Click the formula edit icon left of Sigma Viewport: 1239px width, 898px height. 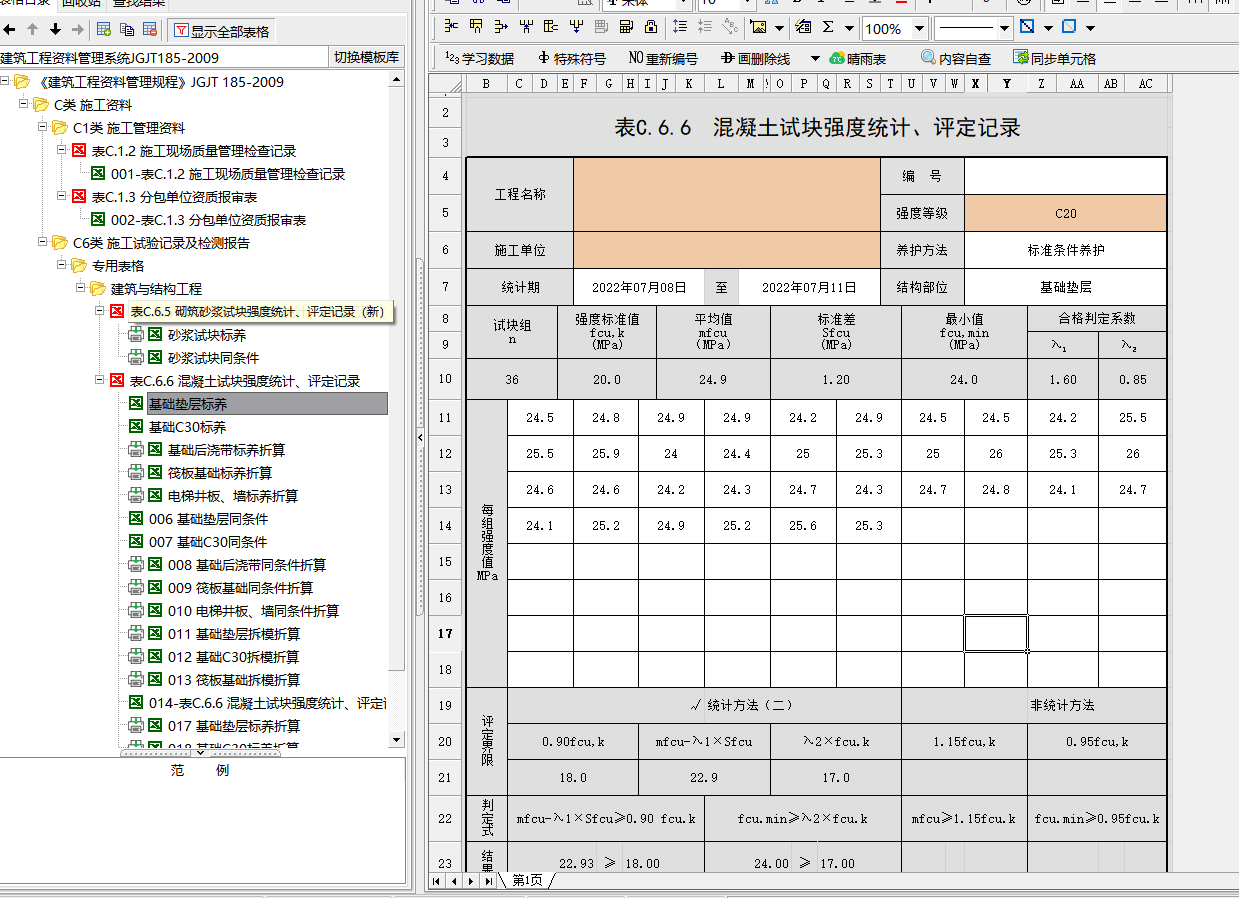[x=805, y=27]
